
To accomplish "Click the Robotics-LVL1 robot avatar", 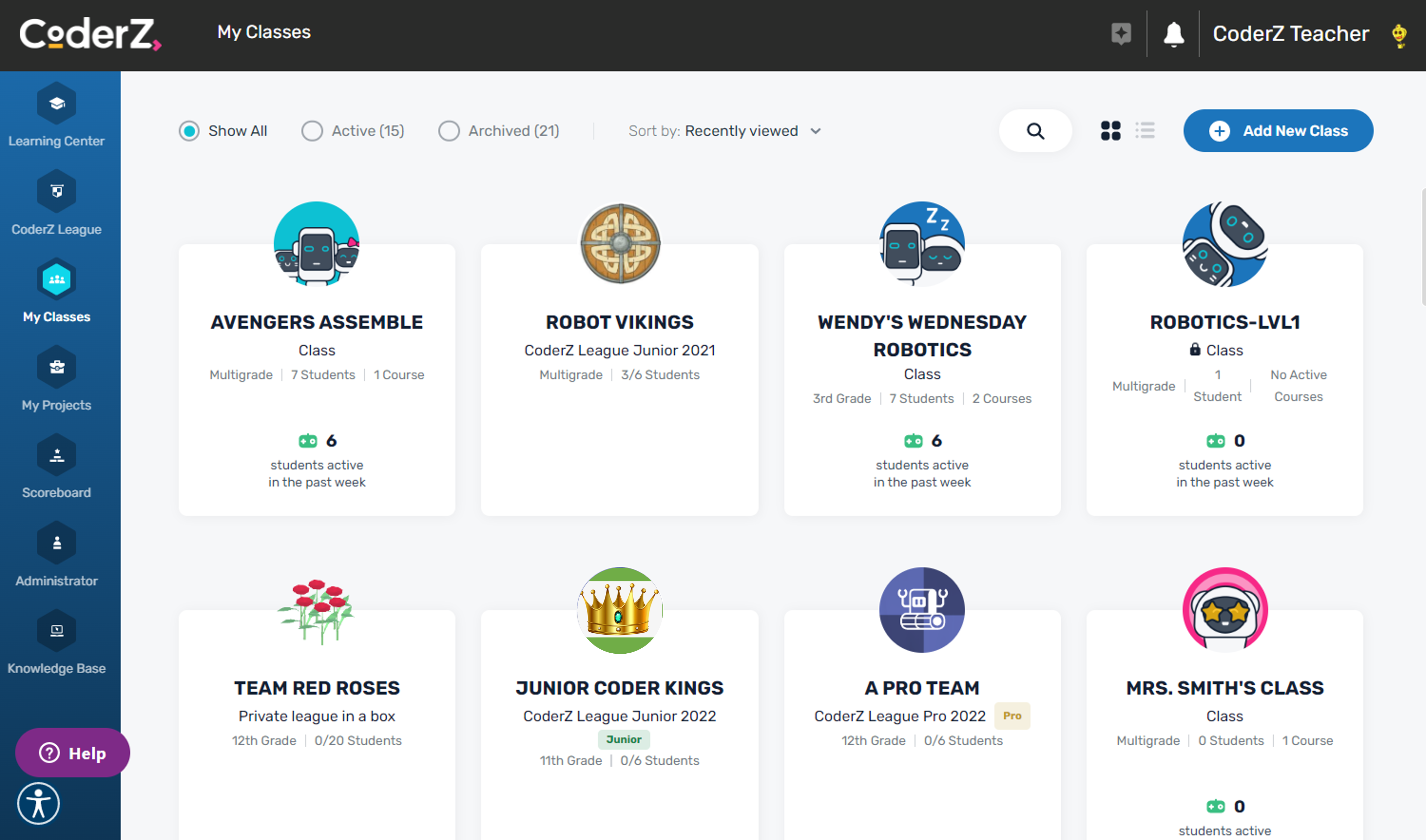I will point(1225,244).
